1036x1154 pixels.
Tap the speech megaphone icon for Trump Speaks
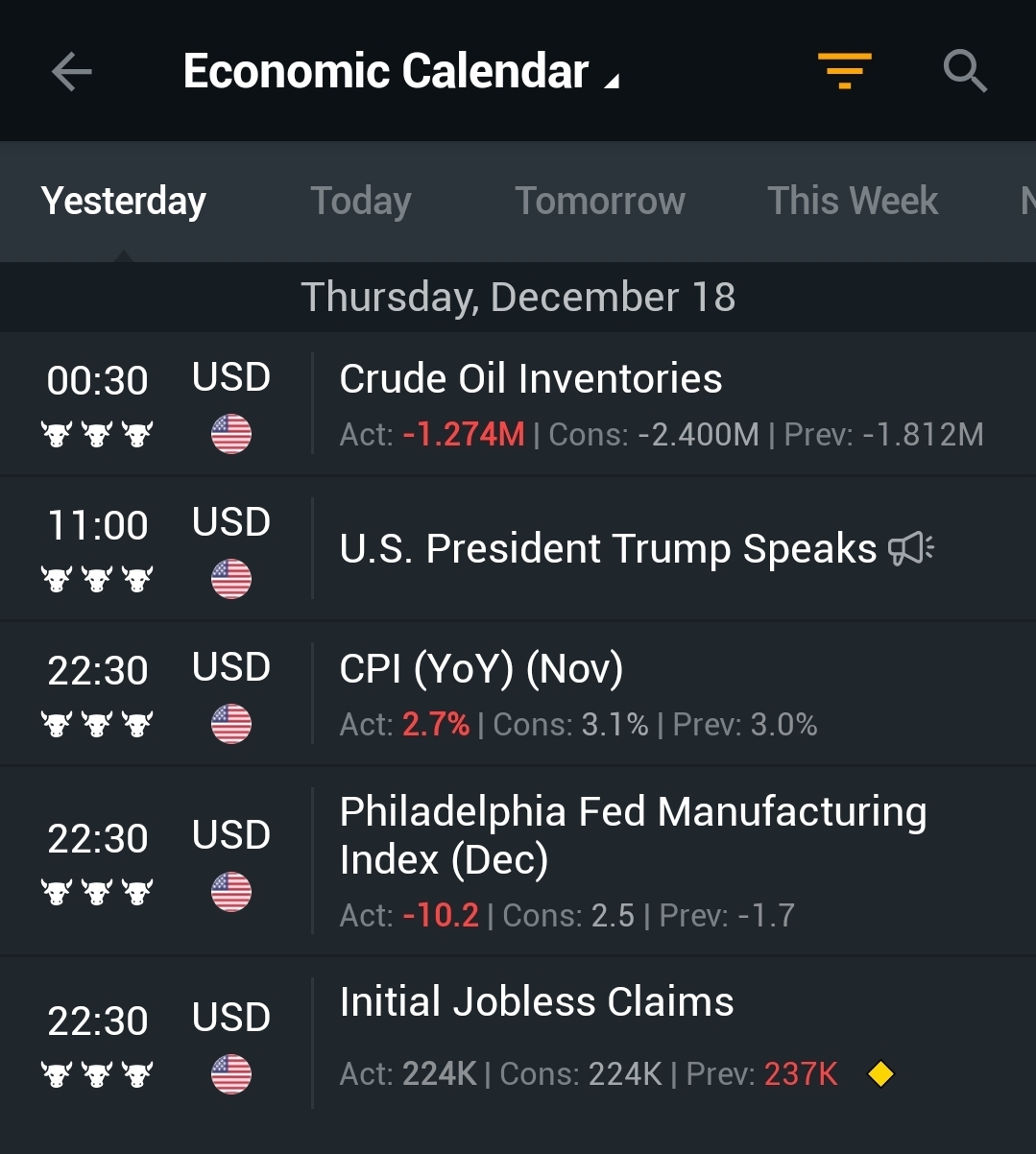(x=910, y=549)
